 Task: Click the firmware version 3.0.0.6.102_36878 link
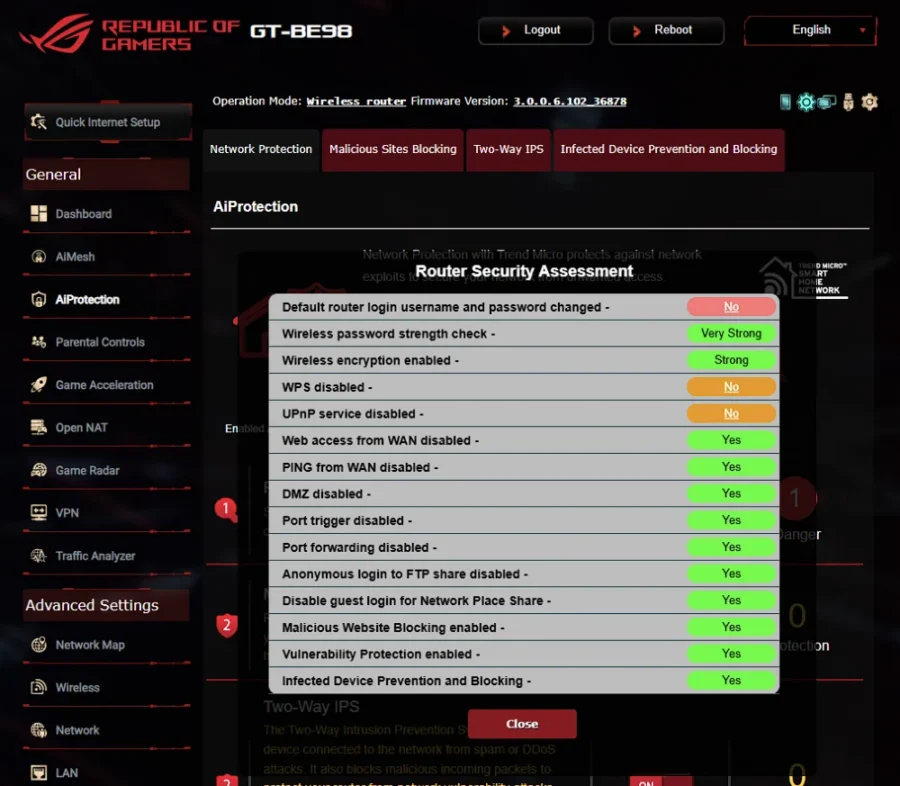click(569, 102)
